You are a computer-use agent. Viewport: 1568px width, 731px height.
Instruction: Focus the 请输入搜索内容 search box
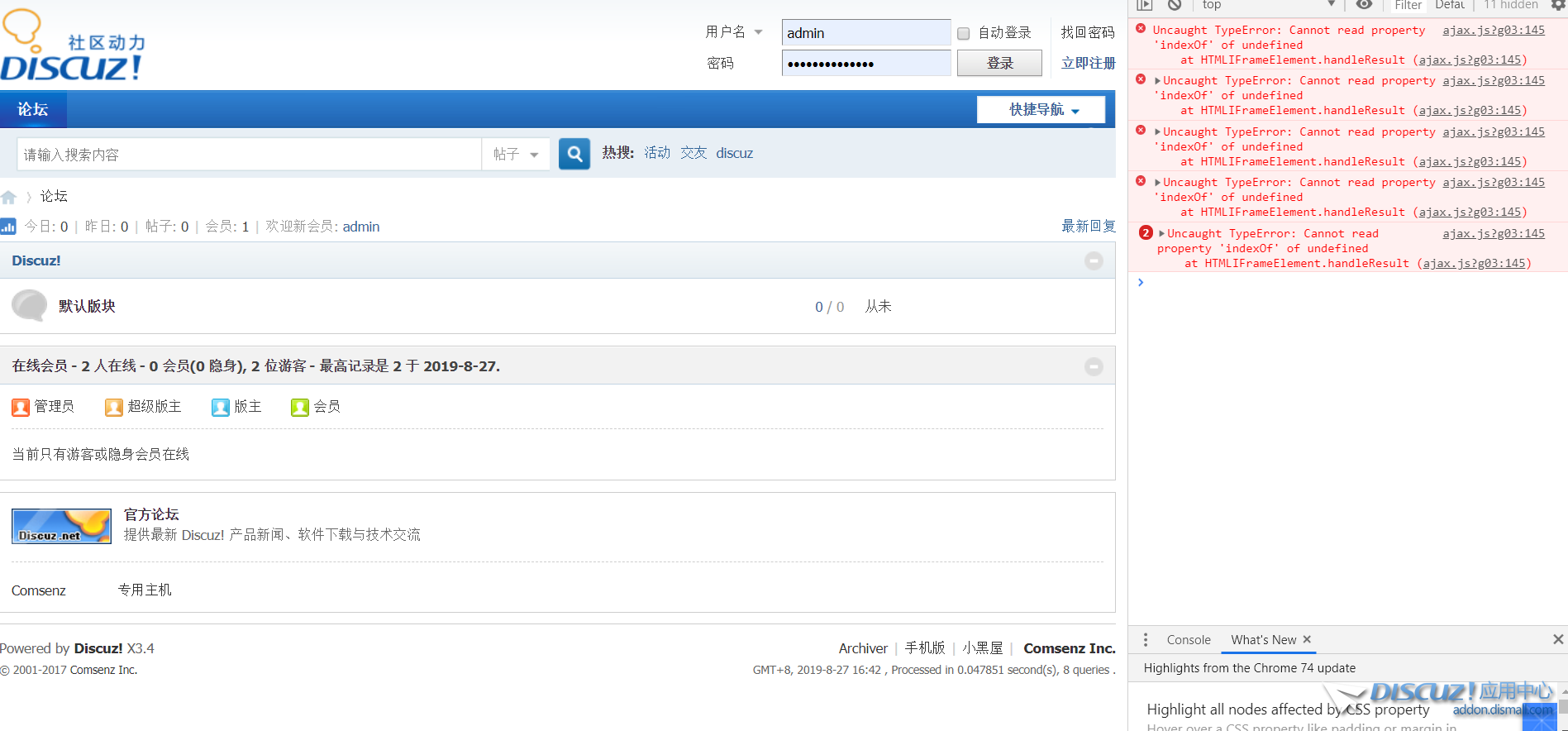250,155
